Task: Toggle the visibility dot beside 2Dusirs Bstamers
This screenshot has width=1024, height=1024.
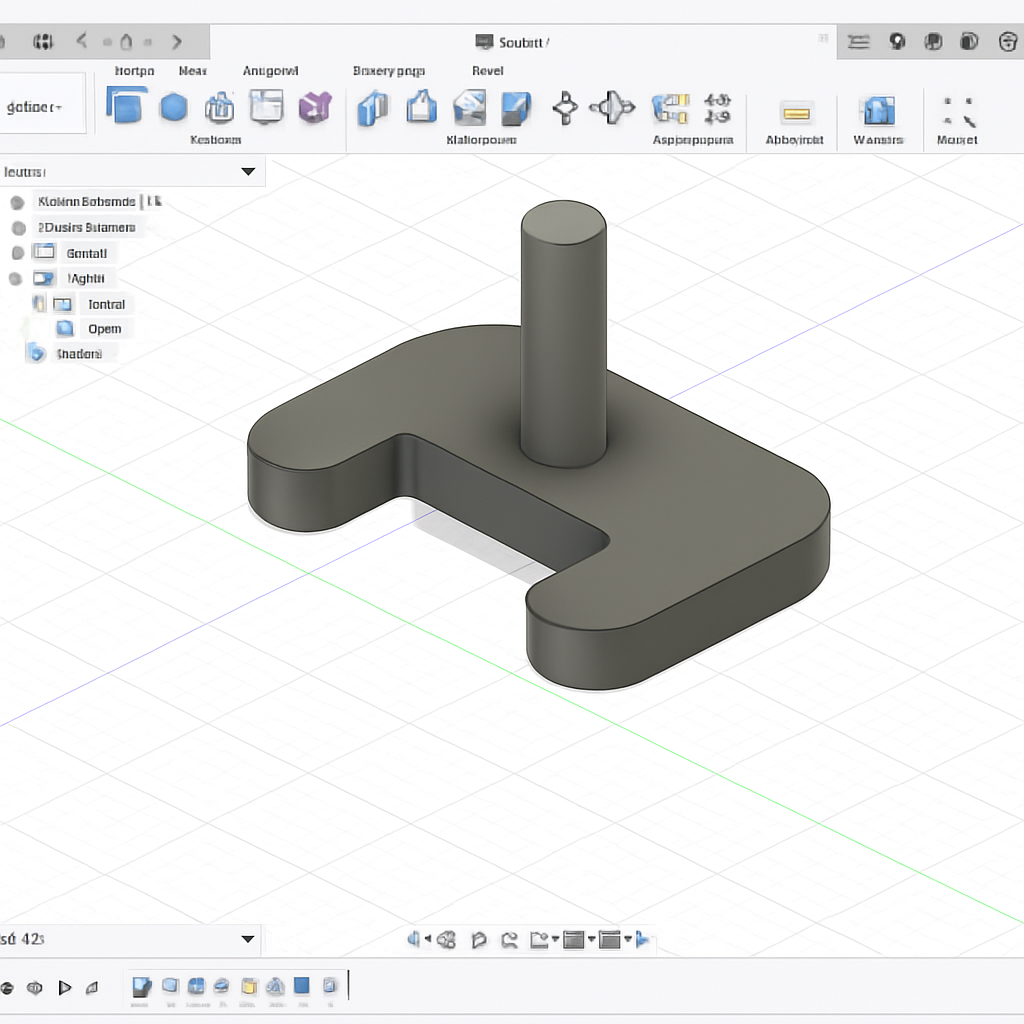Action: pos(17,228)
